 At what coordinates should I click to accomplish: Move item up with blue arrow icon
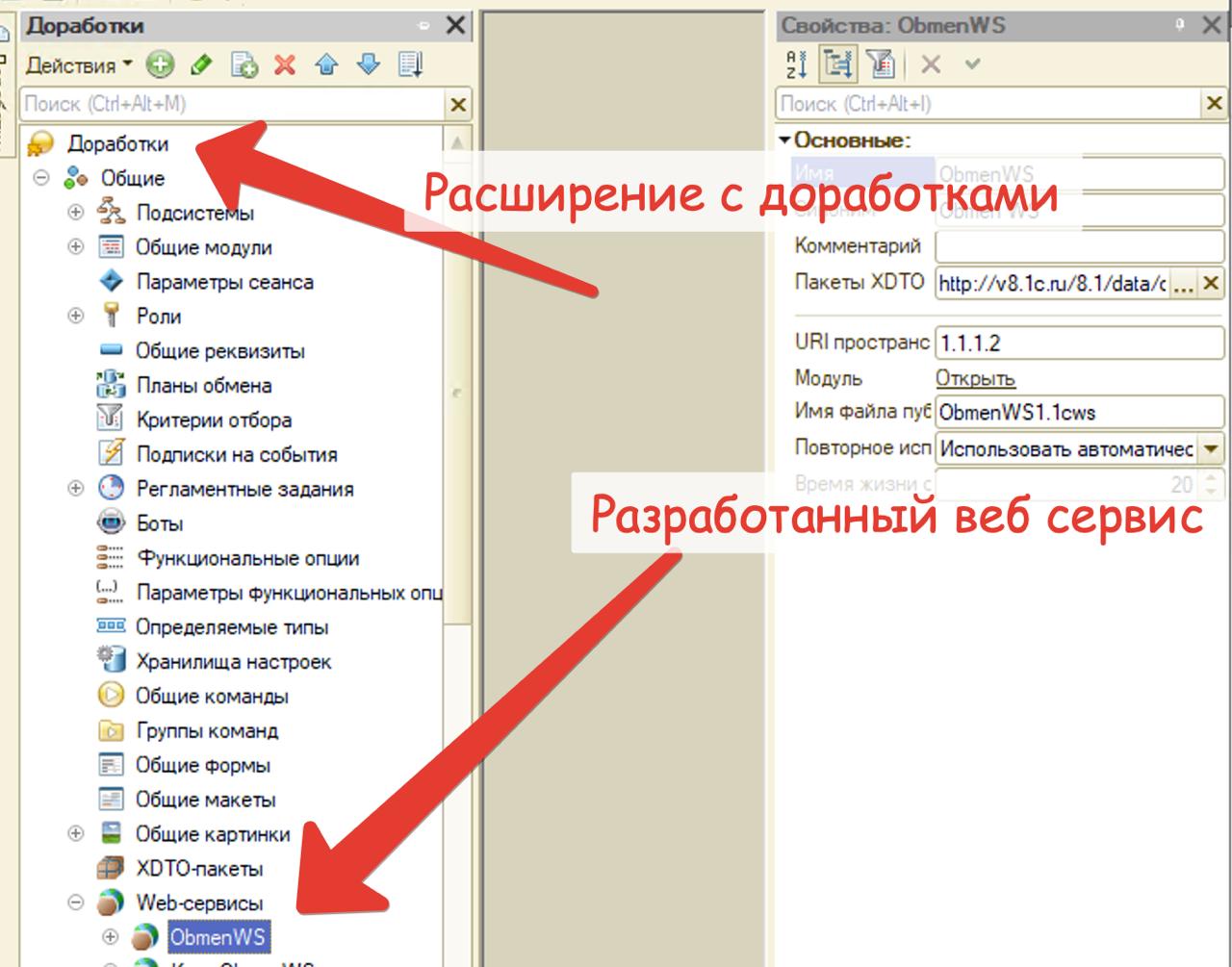tap(327, 65)
